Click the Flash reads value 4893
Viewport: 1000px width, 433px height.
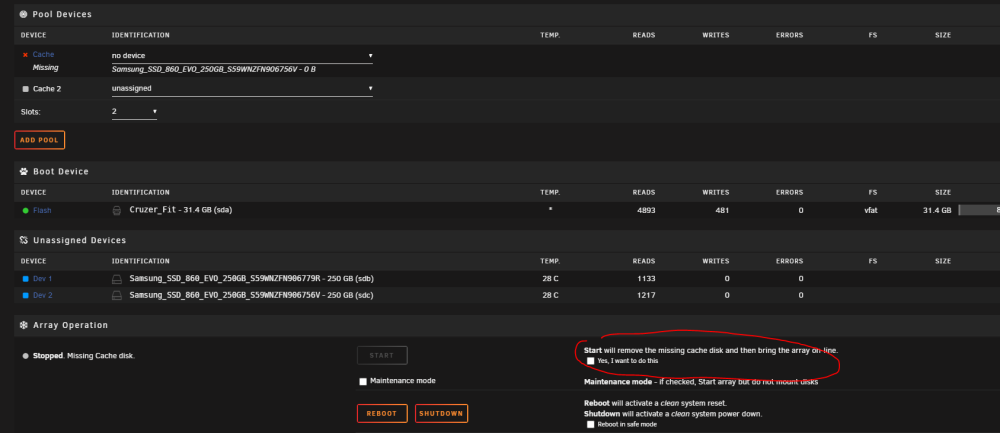pos(645,210)
